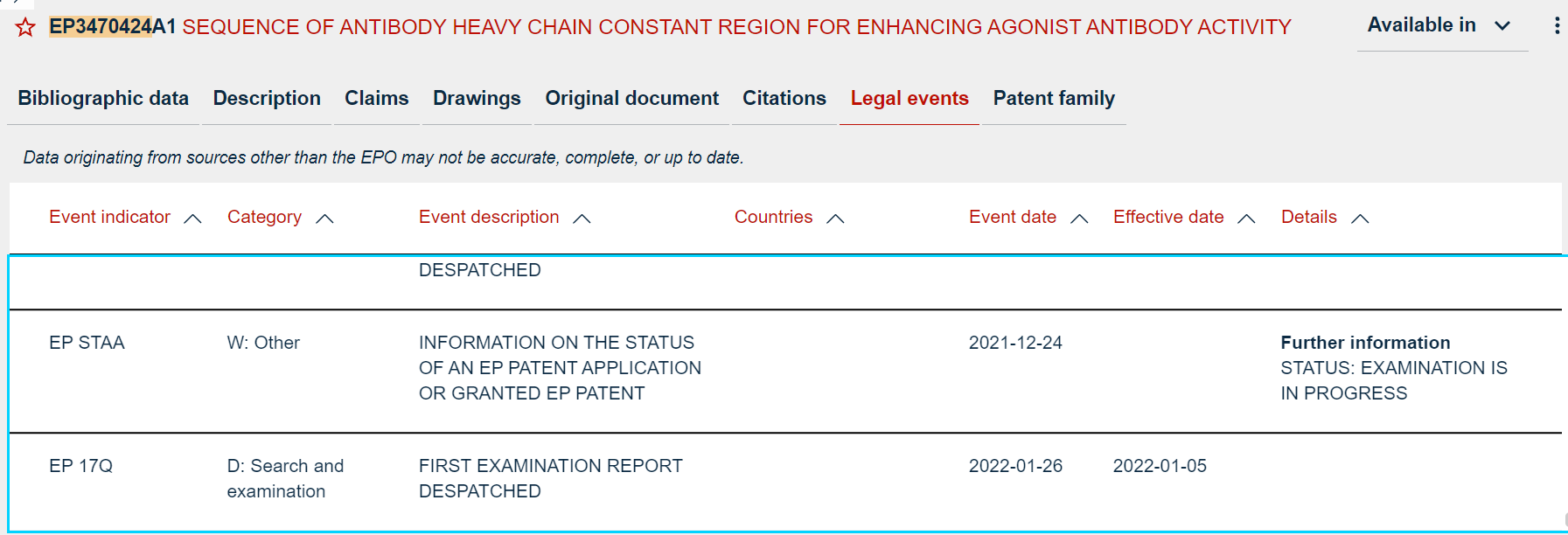The width and height of the screenshot is (1568, 535).
Task: Sort by Category column arrow
Action: (324, 219)
